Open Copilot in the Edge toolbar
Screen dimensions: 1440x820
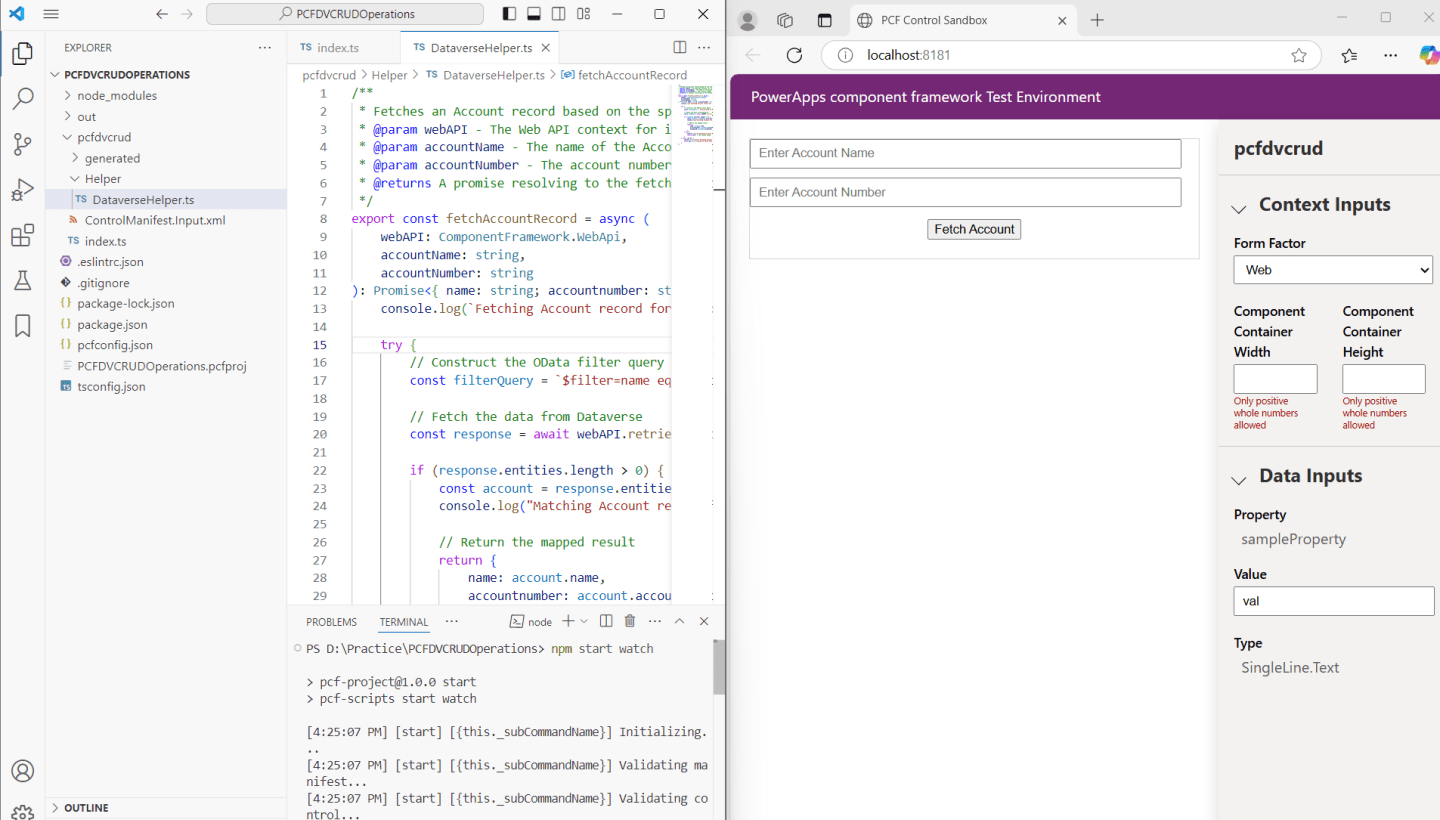[1429, 55]
